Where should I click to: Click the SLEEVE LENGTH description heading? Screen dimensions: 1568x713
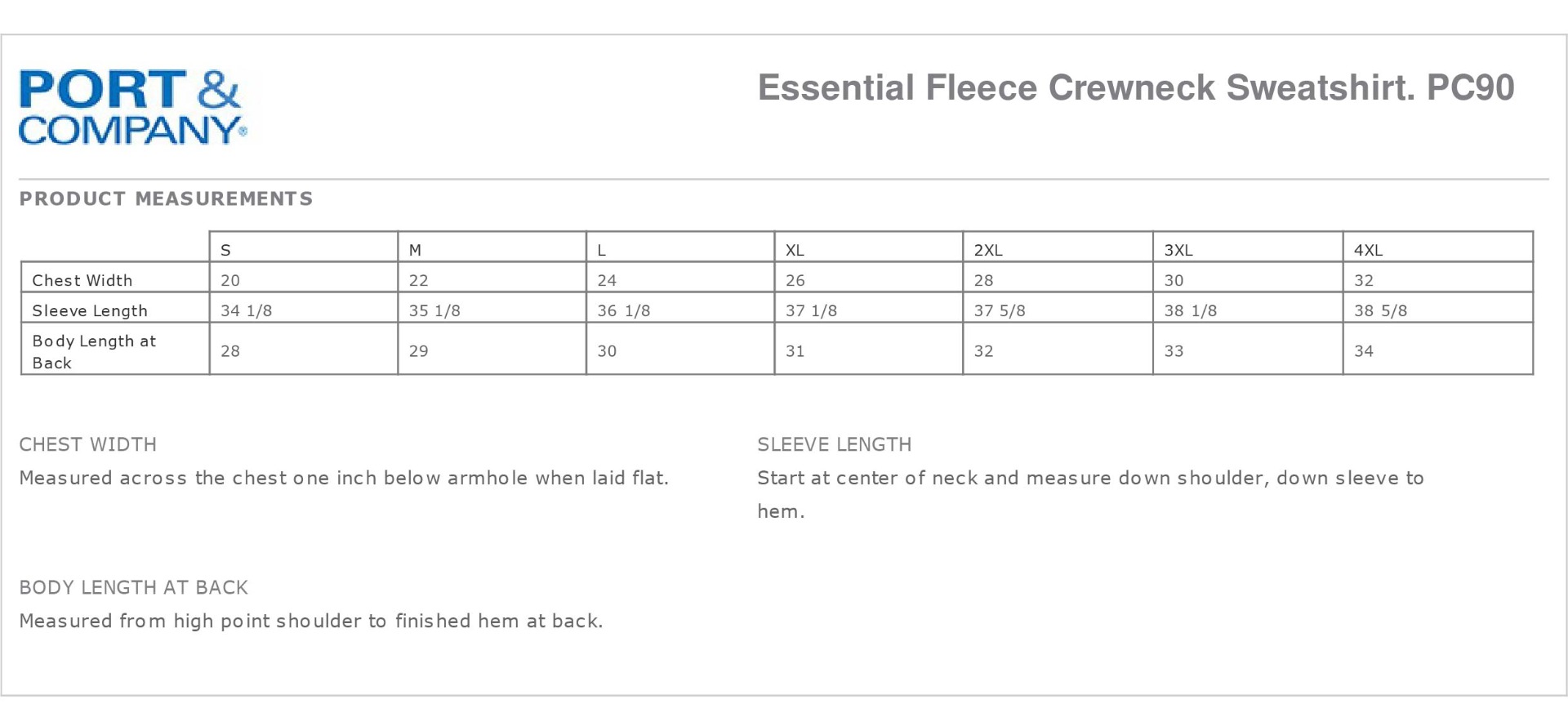click(834, 444)
